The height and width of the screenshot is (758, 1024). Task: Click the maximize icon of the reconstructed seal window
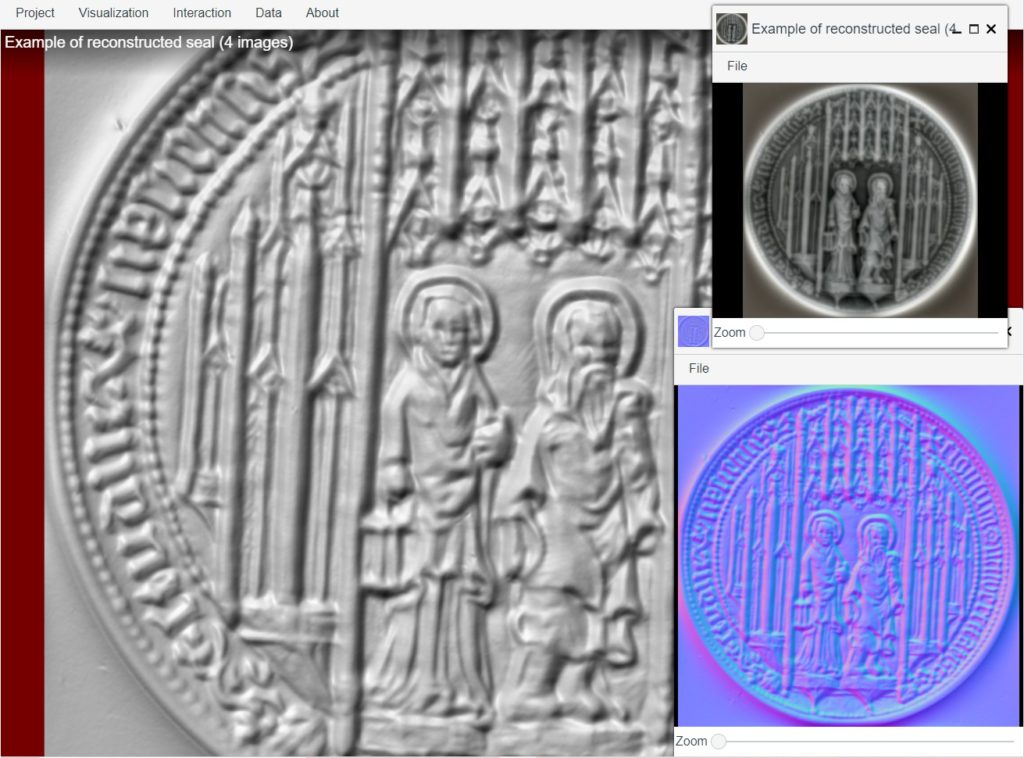[973, 28]
